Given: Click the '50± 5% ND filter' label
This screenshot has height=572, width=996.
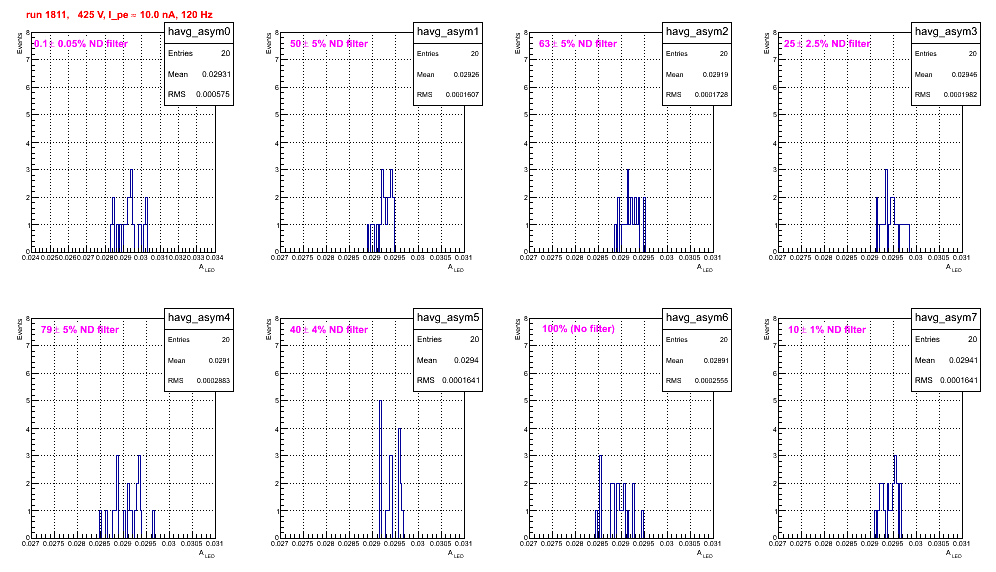Looking at the screenshot, I should 329,44.
